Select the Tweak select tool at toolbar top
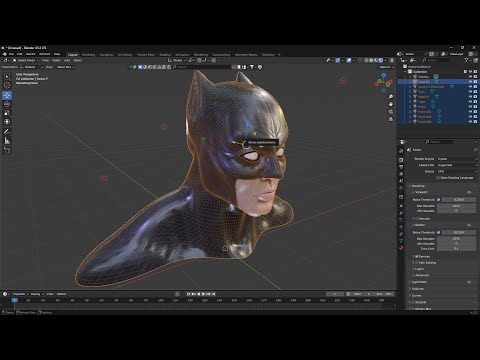This screenshot has height=360, width=480. click(x=7, y=76)
